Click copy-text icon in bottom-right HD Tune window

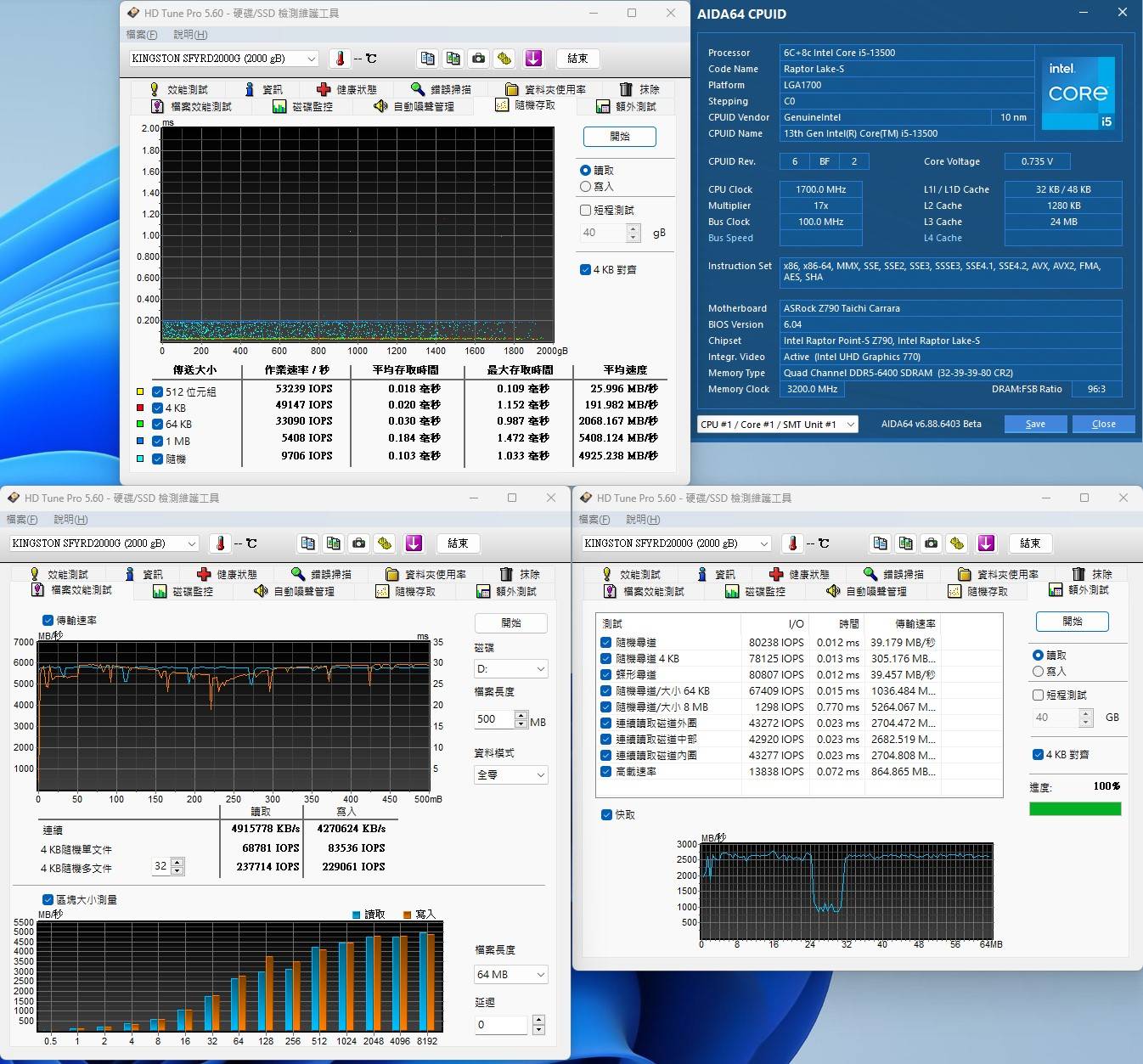pos(881,543)
